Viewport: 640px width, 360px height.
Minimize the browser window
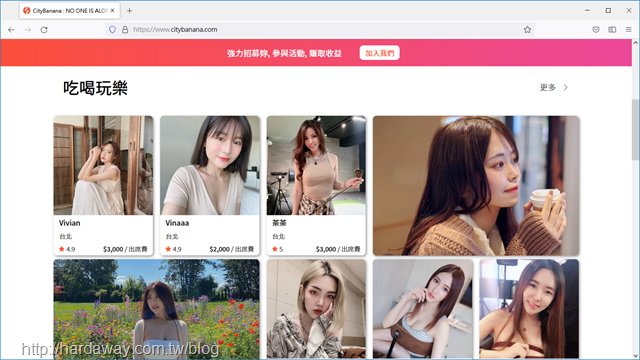pyautogui.click(x=587, y=11)
